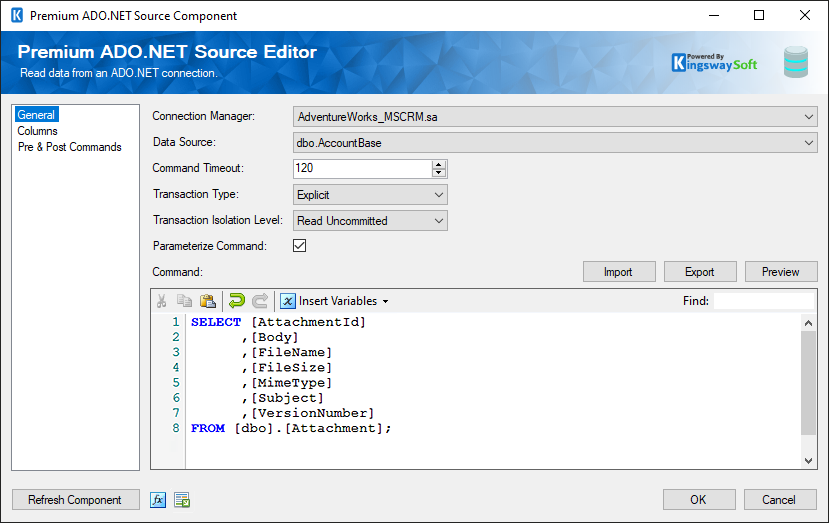The height and width of the screenshot is (523, 829).
Task: Minimize the editor window
Action: [714, 15]
